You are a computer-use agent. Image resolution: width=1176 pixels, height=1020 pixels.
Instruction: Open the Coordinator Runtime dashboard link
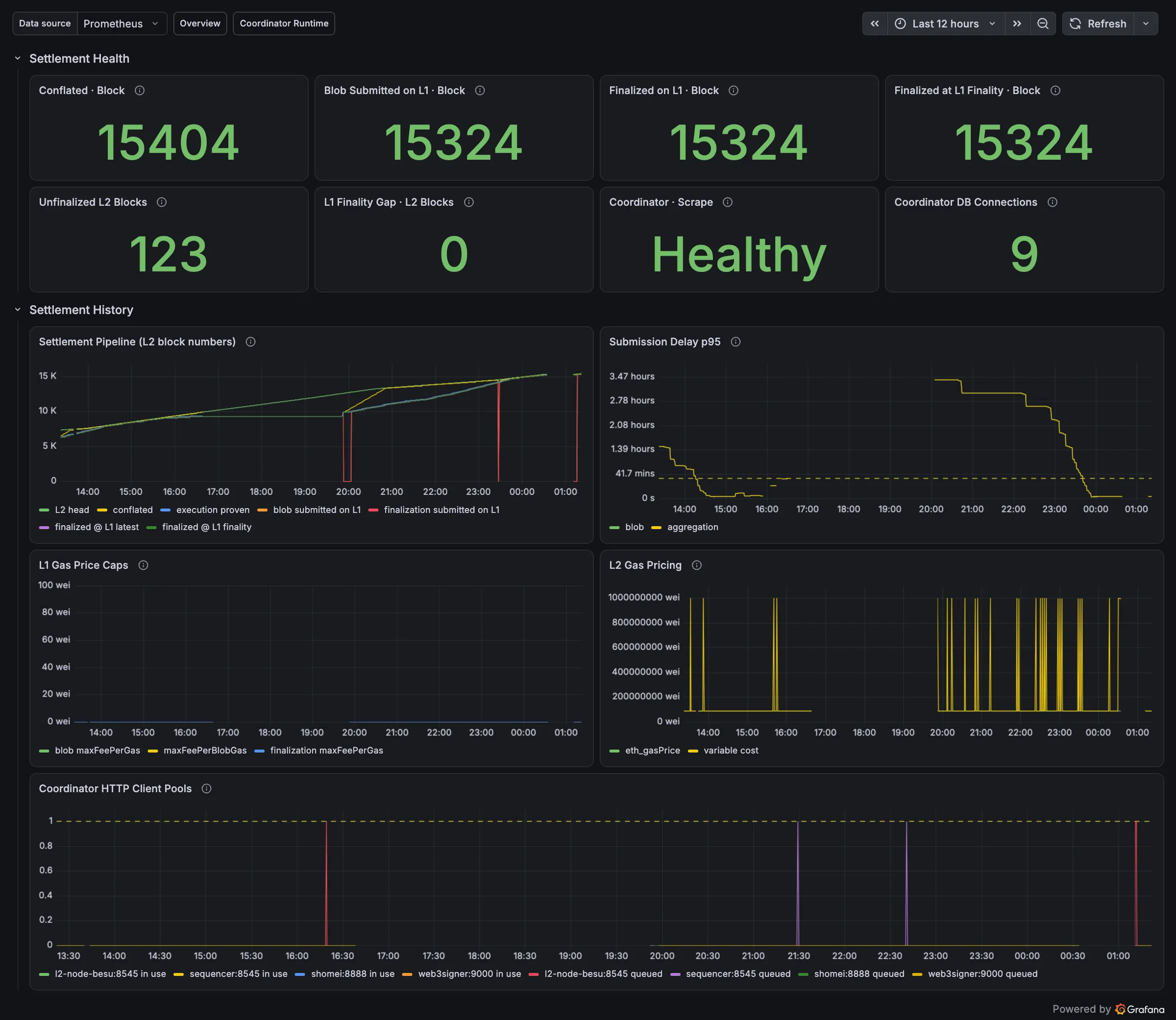pyautogui.click(x=284, y=24)
